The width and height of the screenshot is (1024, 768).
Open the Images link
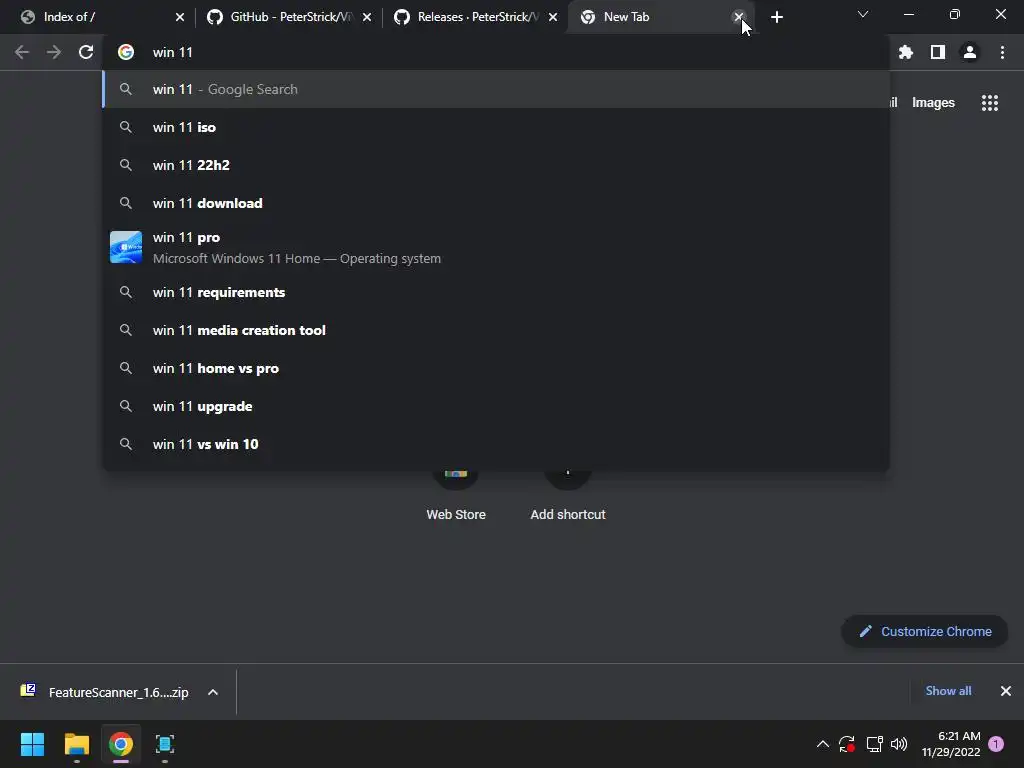[x=933, y=103]
